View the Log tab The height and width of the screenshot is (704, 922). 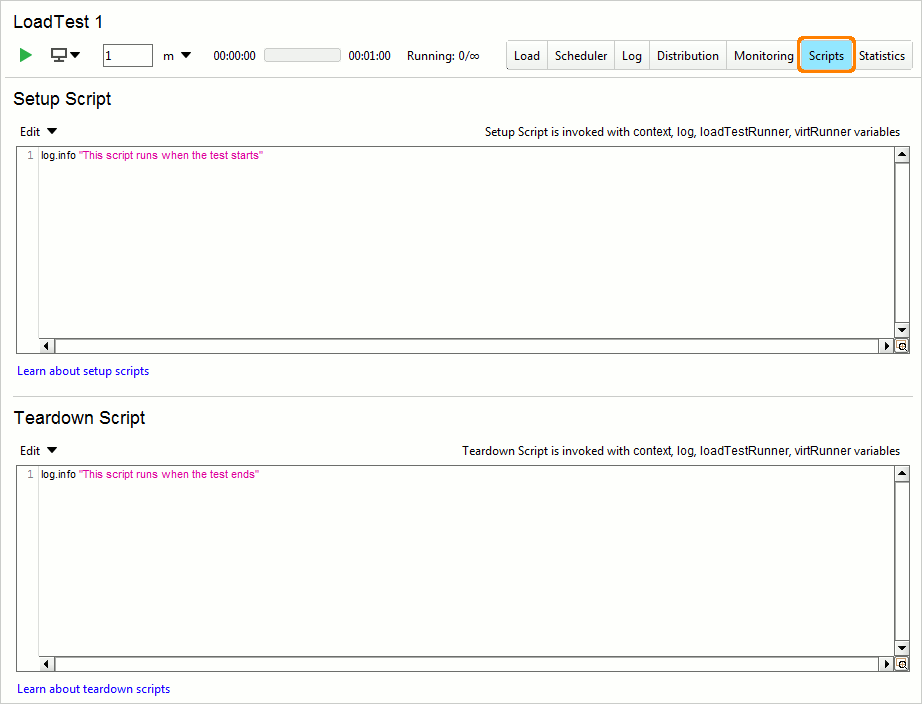coord(631,55)
